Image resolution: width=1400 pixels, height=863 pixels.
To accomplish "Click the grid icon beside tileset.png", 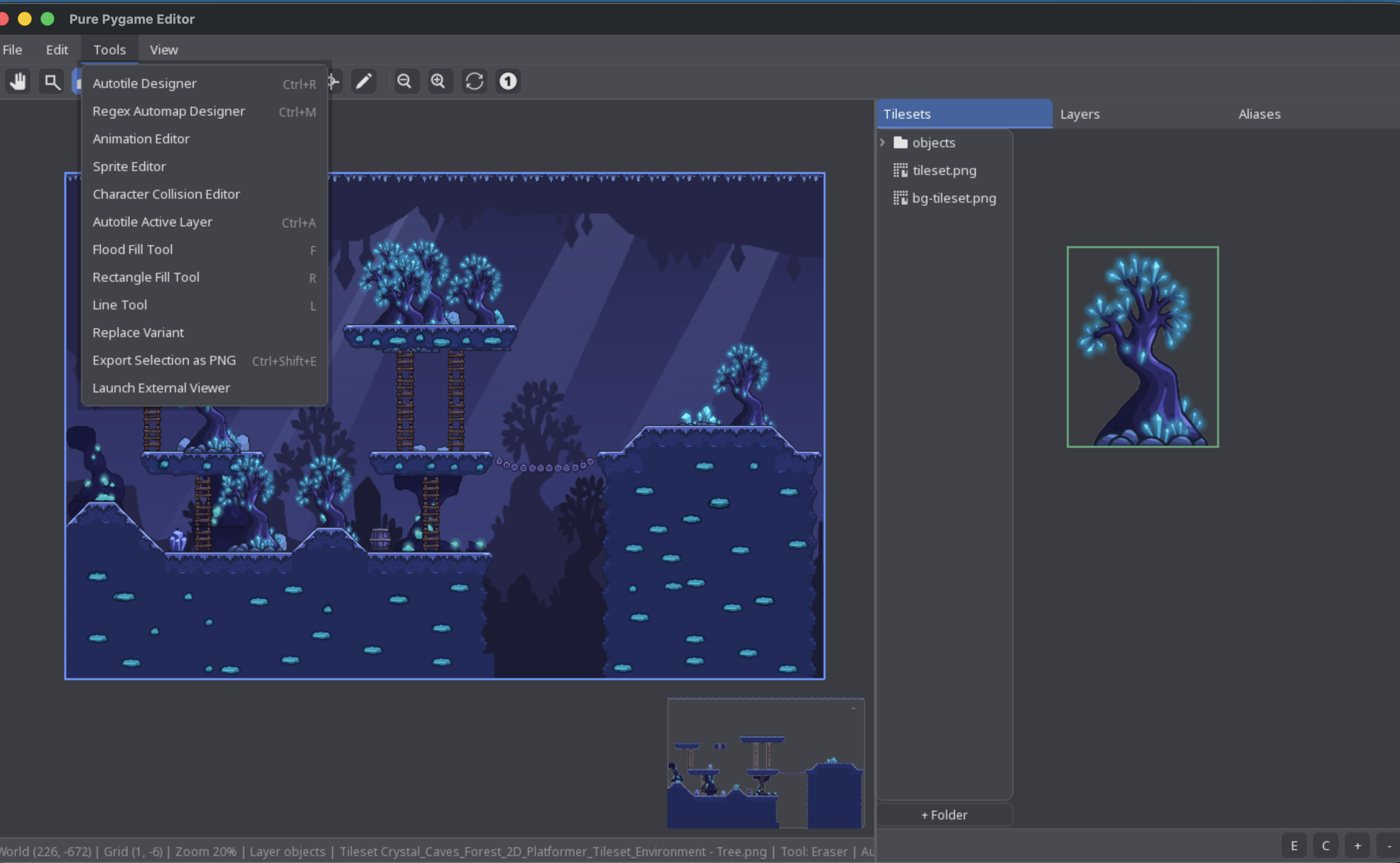I will coord(900,170).
